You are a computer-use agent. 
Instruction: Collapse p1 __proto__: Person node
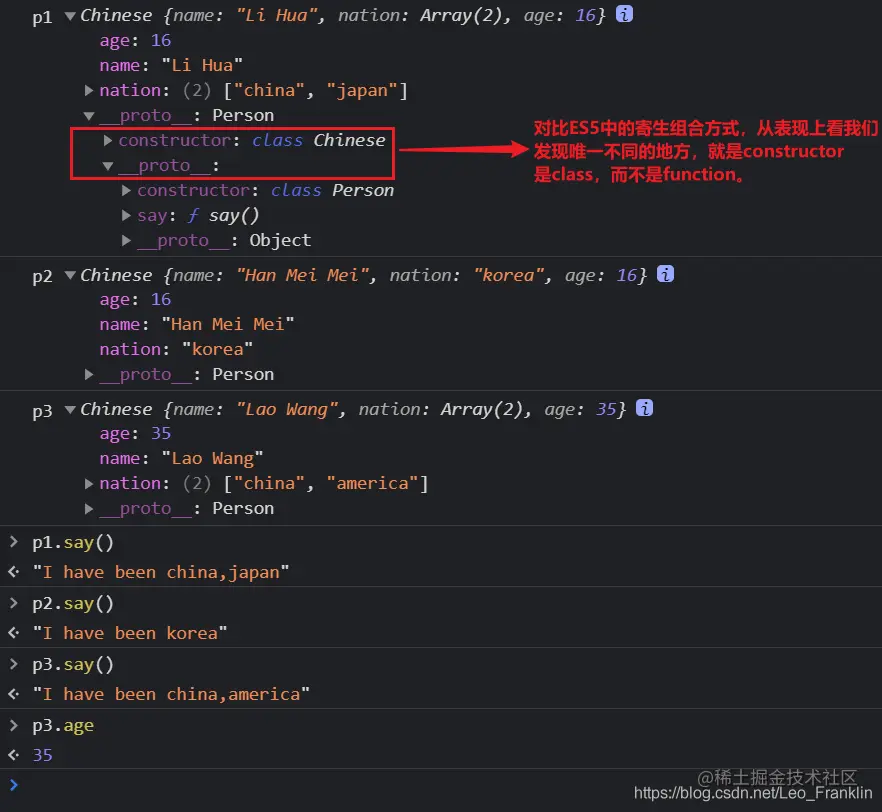point(88,116)
